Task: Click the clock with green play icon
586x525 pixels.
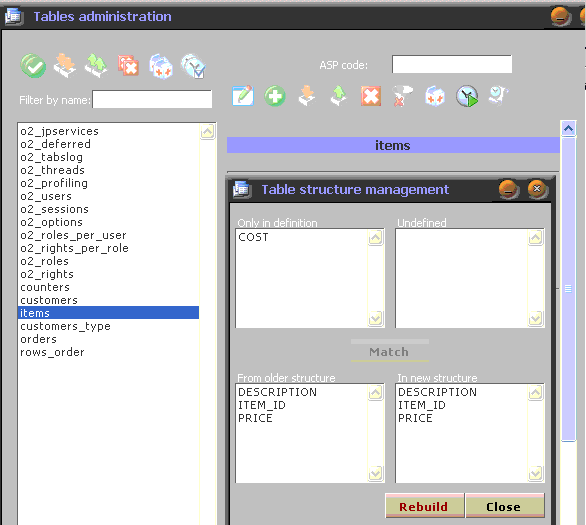Action: pos(467,96)
